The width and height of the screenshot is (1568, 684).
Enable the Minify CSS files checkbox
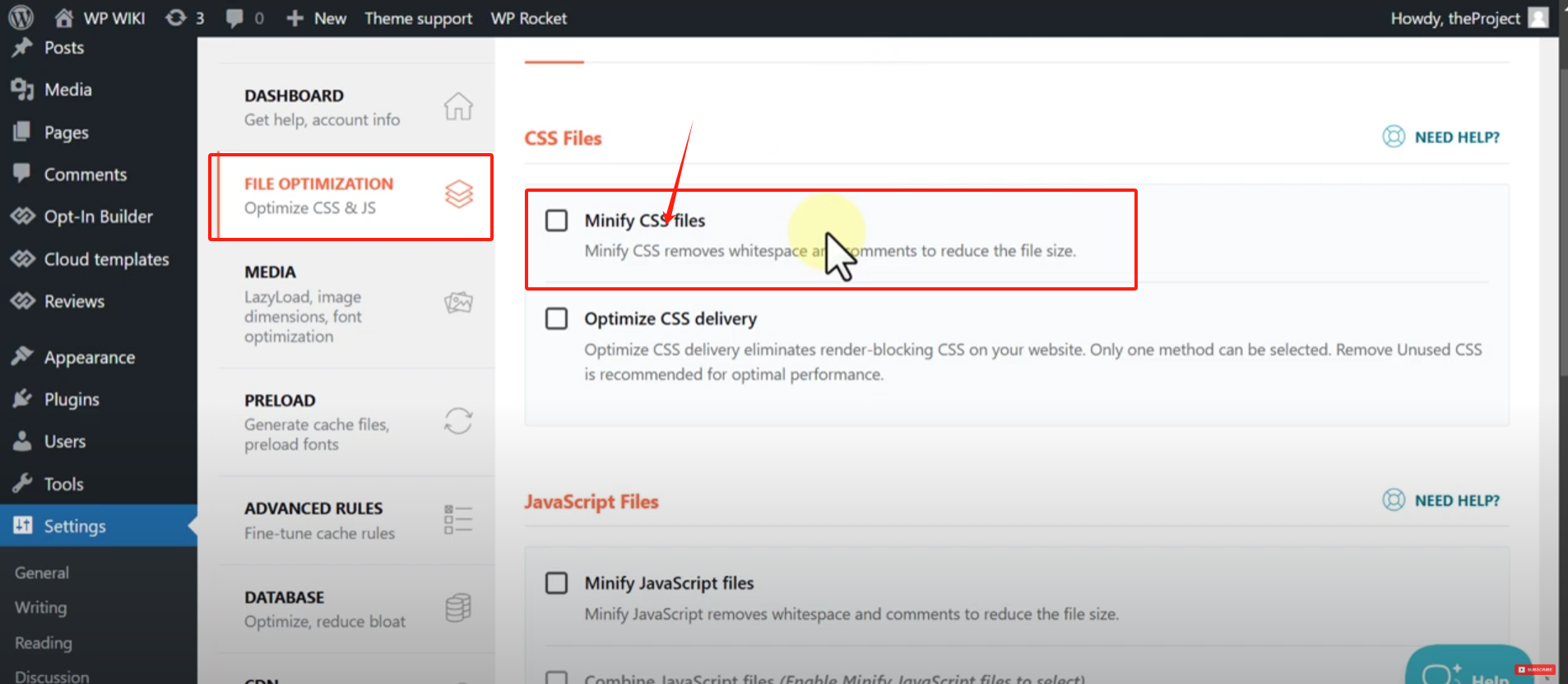[557, 221]
